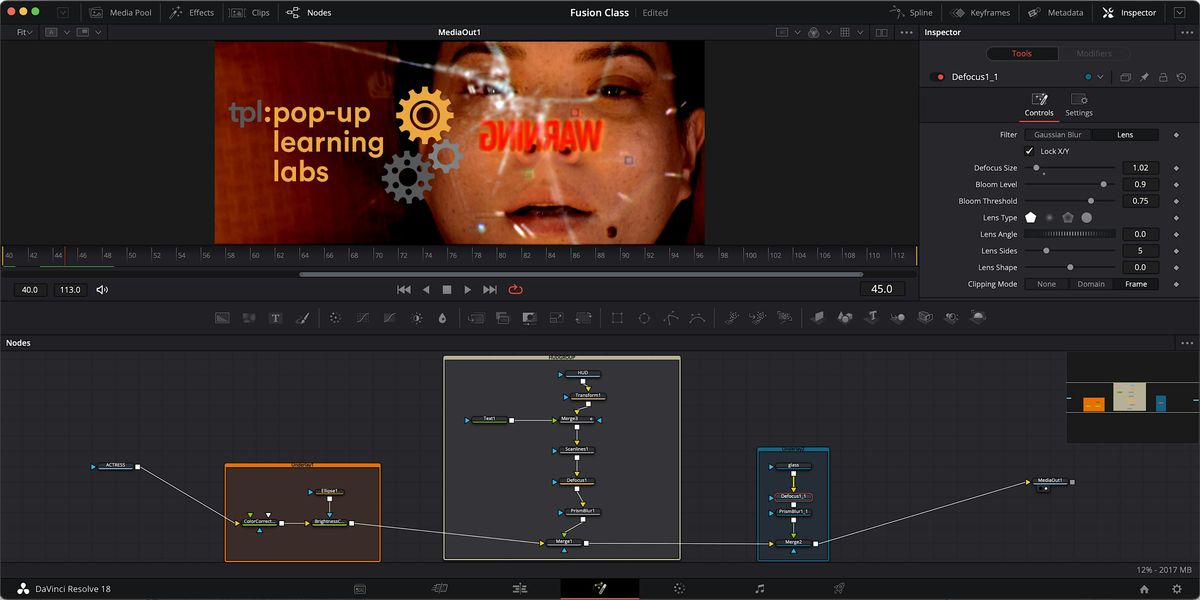The height and width of the screenshot is (600, 1200).
Task: Click the Stop playback button
Action: pos(447,289)
